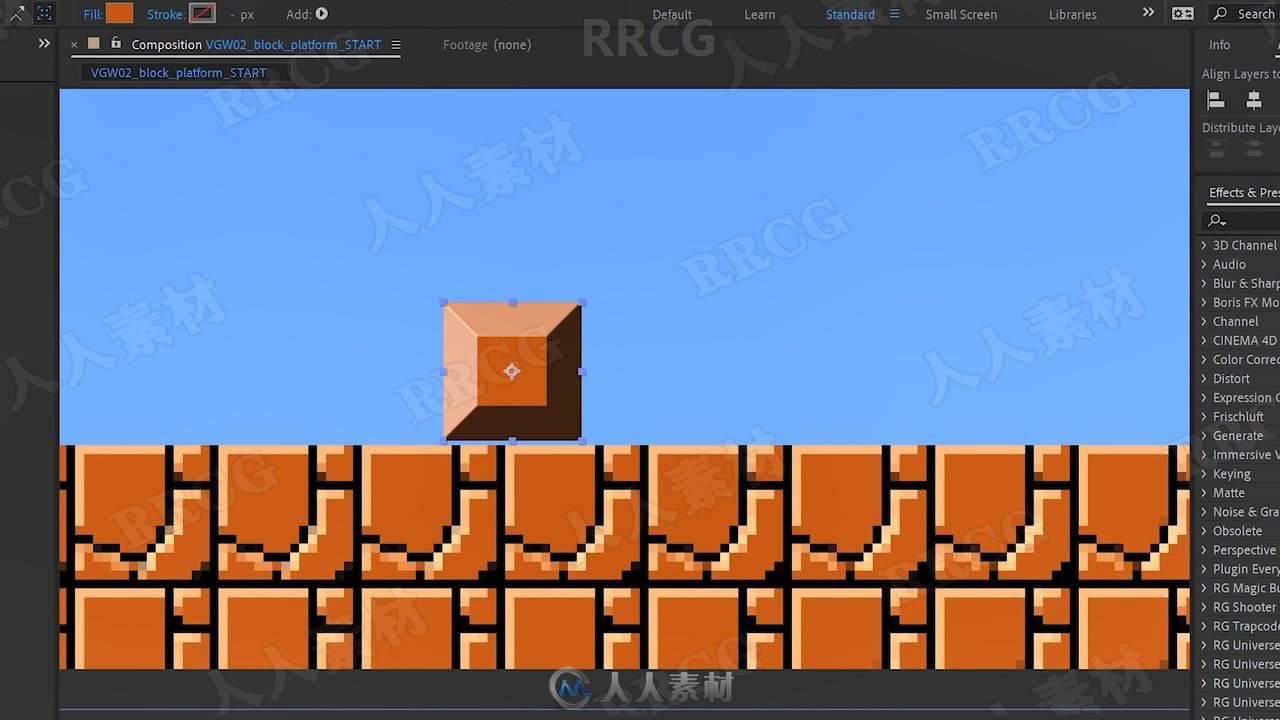Open Stroke options via the Stroke label
This screenshot has height=720, width=1280.
[x=166, y=14]
